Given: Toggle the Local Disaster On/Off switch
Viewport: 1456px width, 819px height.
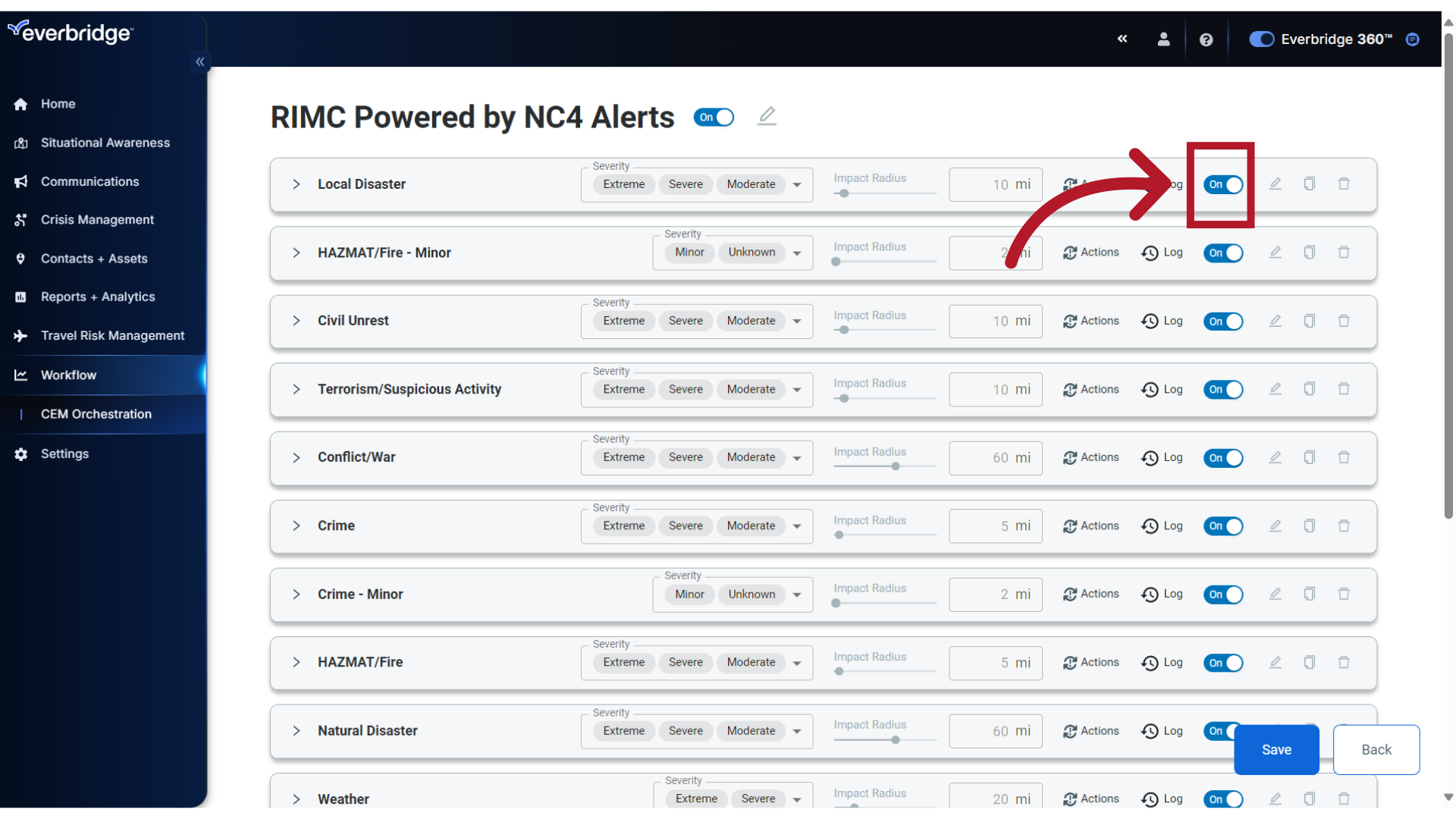Looking at the screenshot, I should tap(1223, 184).
